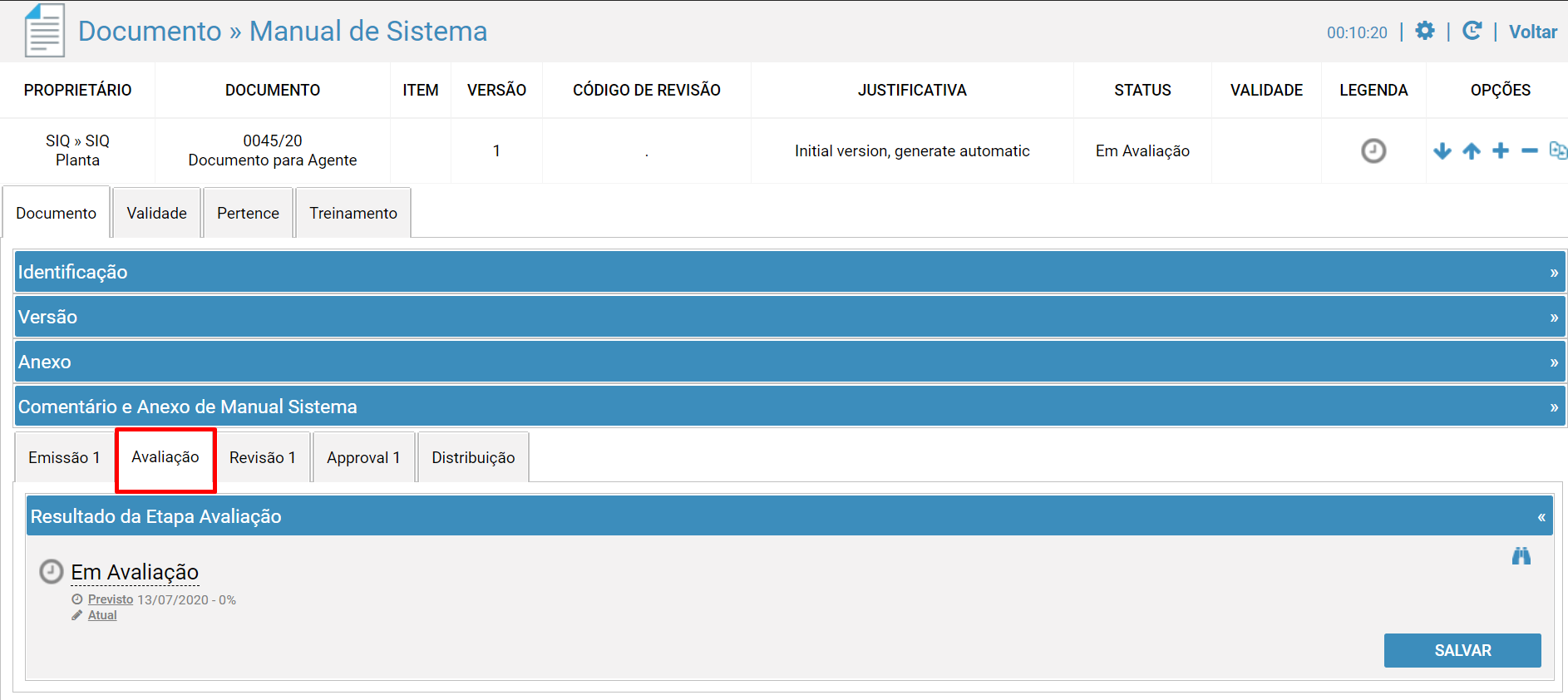1568x700 pixels.
Task: Click the Manual de Sistema title text
Action: point(368,31)
